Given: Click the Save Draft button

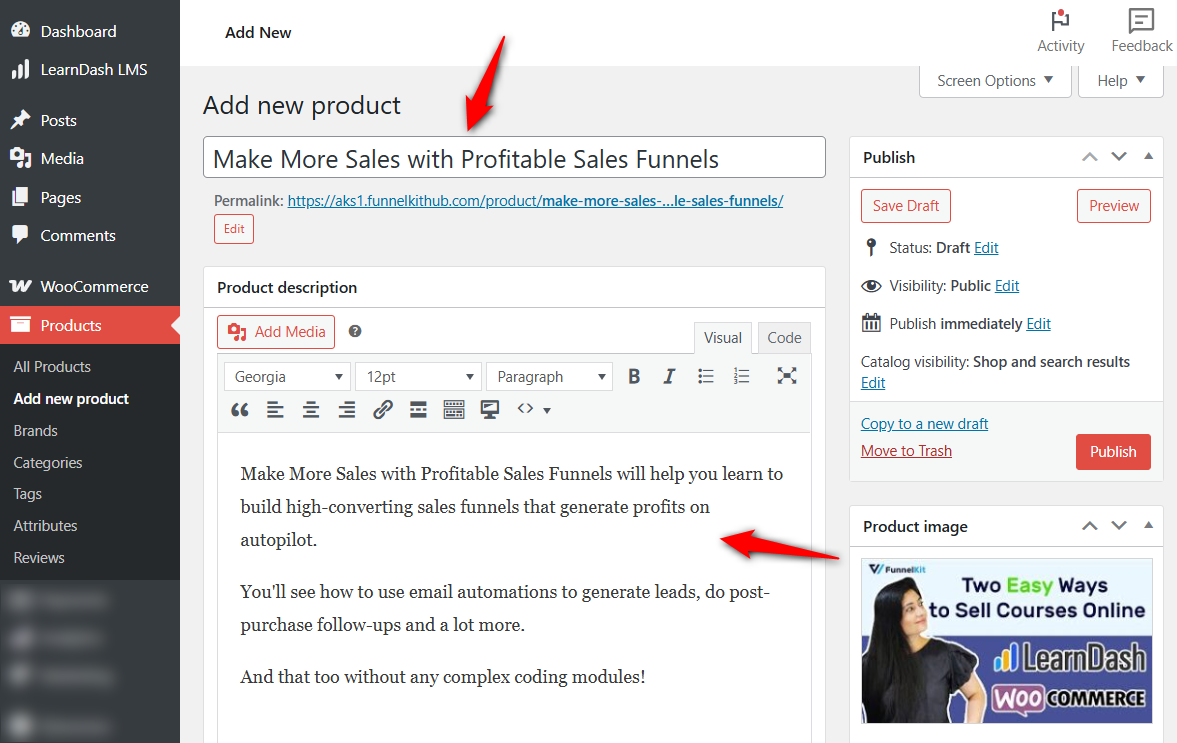Looking at the screenshot, I should tap(905, 206).
